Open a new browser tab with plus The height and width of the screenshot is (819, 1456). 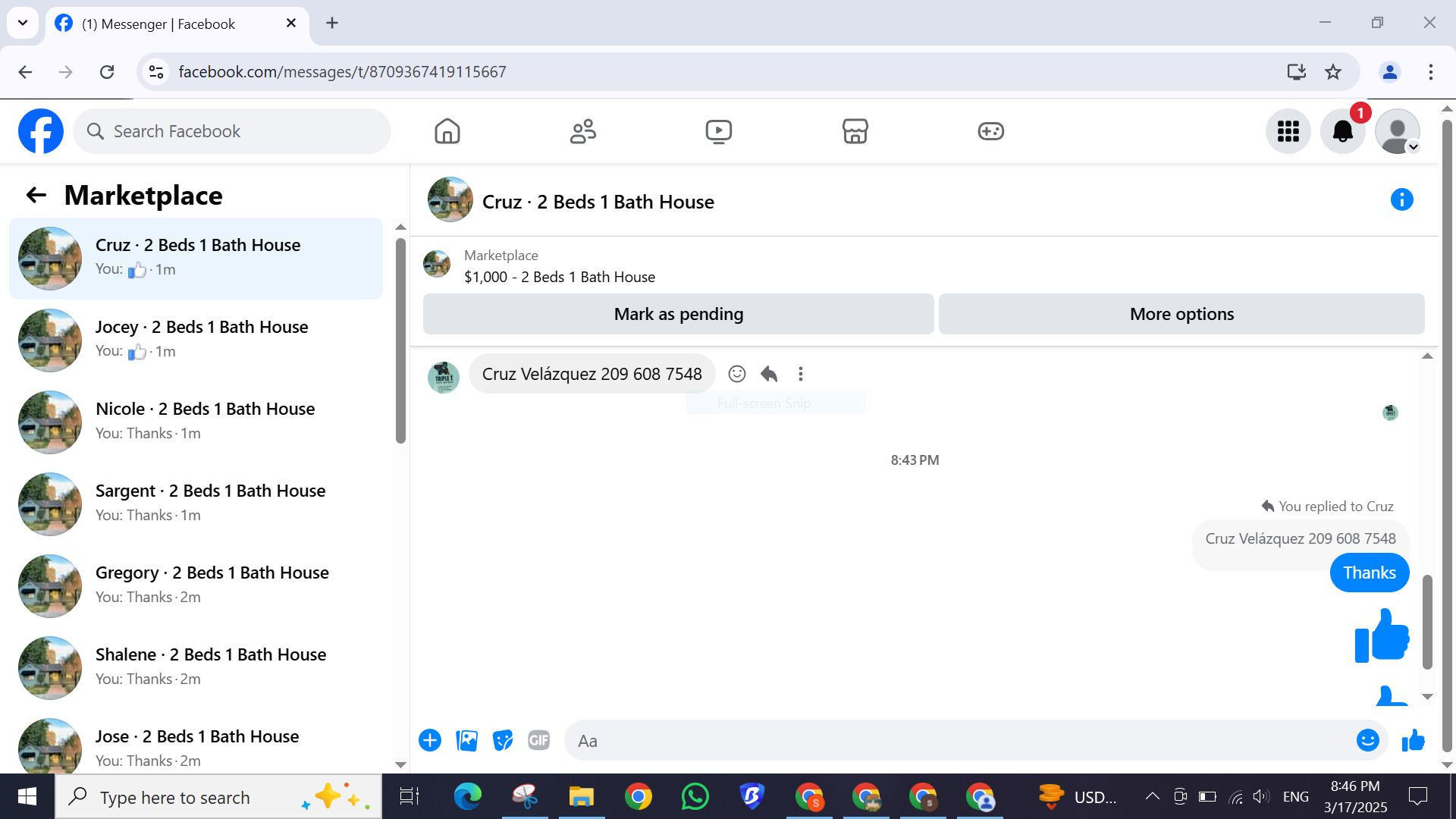[x=332, y=23]
